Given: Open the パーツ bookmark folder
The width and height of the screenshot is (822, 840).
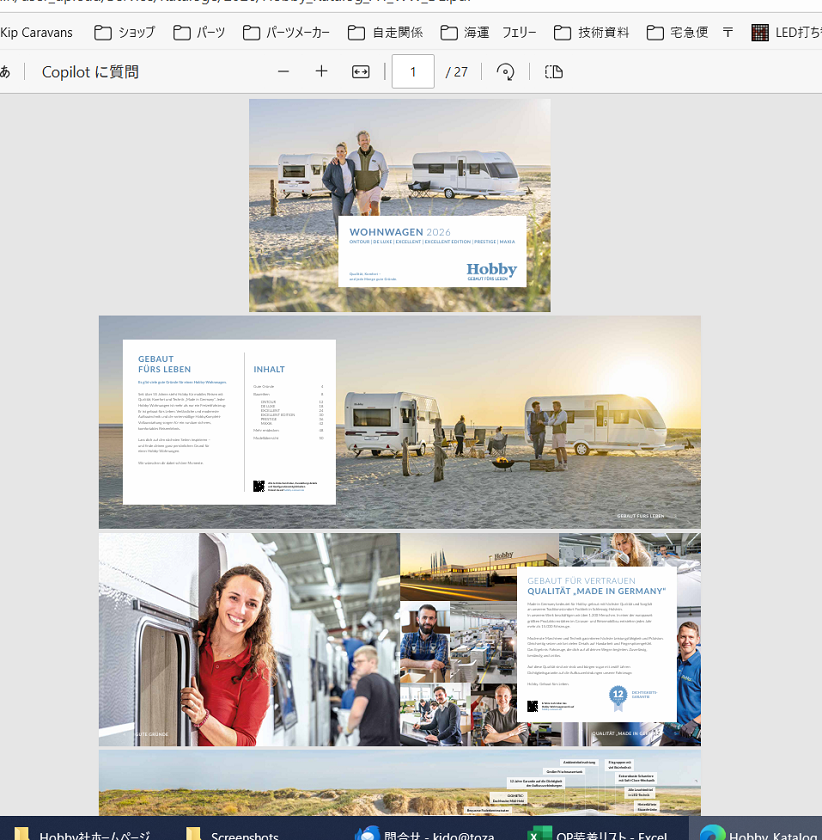Looking at the screenshot, I should point(199,33).
